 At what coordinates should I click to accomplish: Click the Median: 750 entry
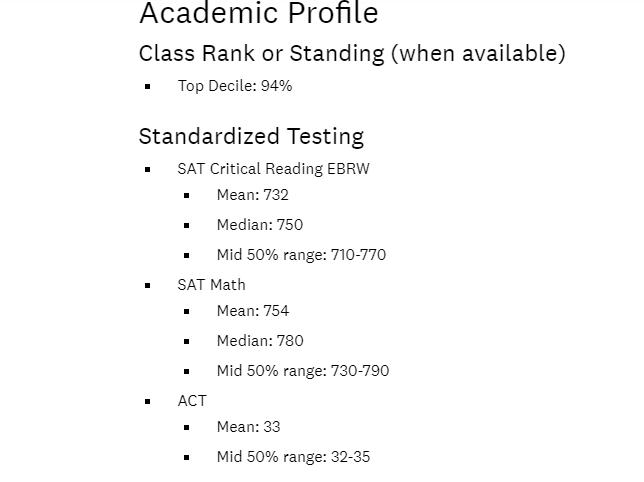(260, 225)
